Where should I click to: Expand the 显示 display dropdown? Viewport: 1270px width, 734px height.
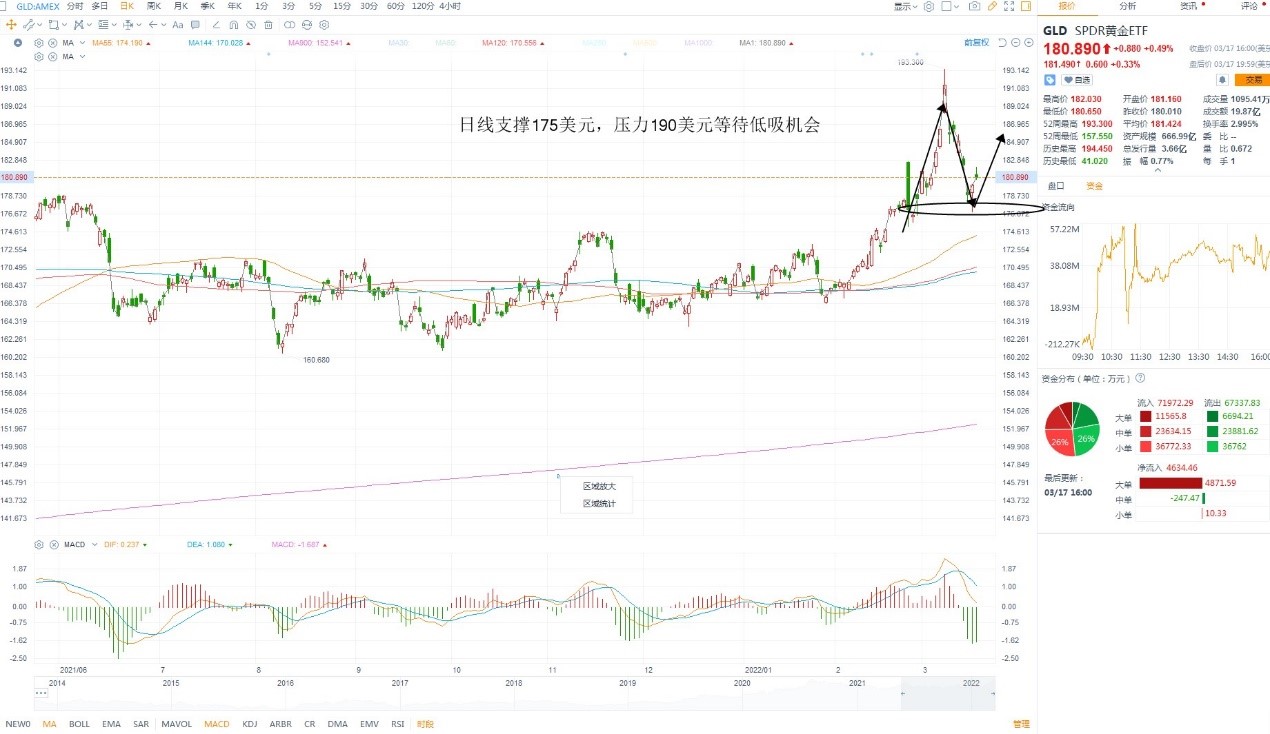(906, 6)
